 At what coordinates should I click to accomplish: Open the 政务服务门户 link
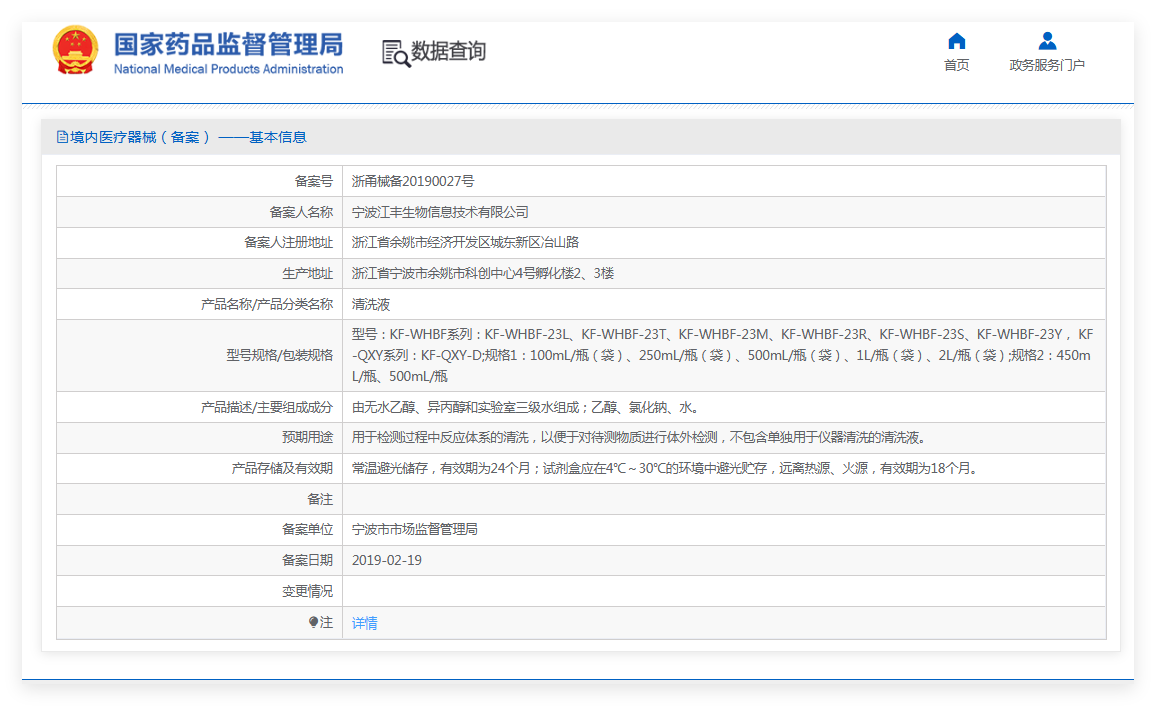(1047, 65)
